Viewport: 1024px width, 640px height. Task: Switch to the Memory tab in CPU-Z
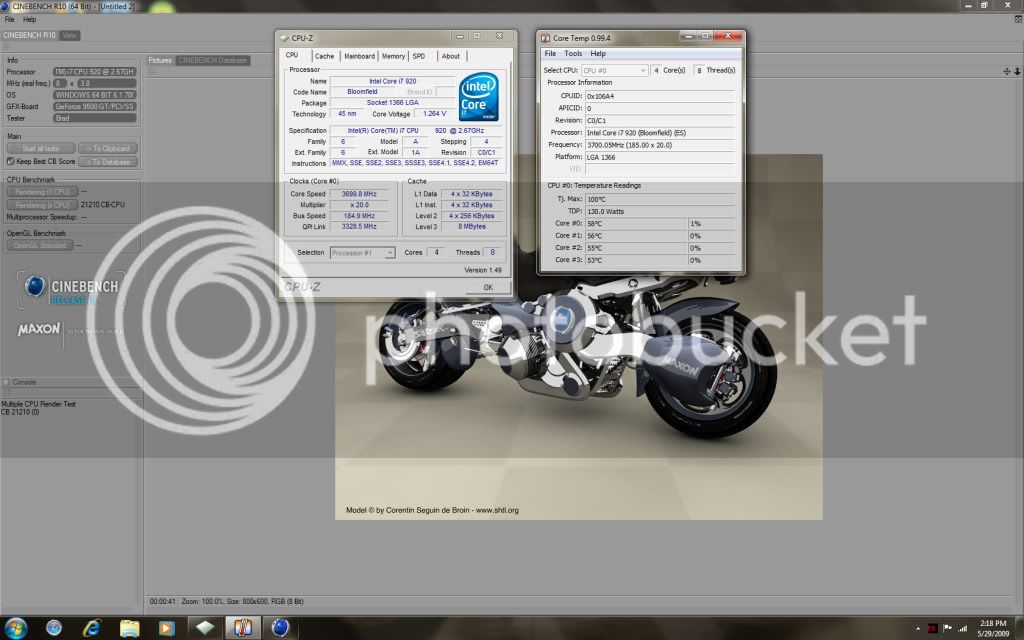click(x=393, y=56)
